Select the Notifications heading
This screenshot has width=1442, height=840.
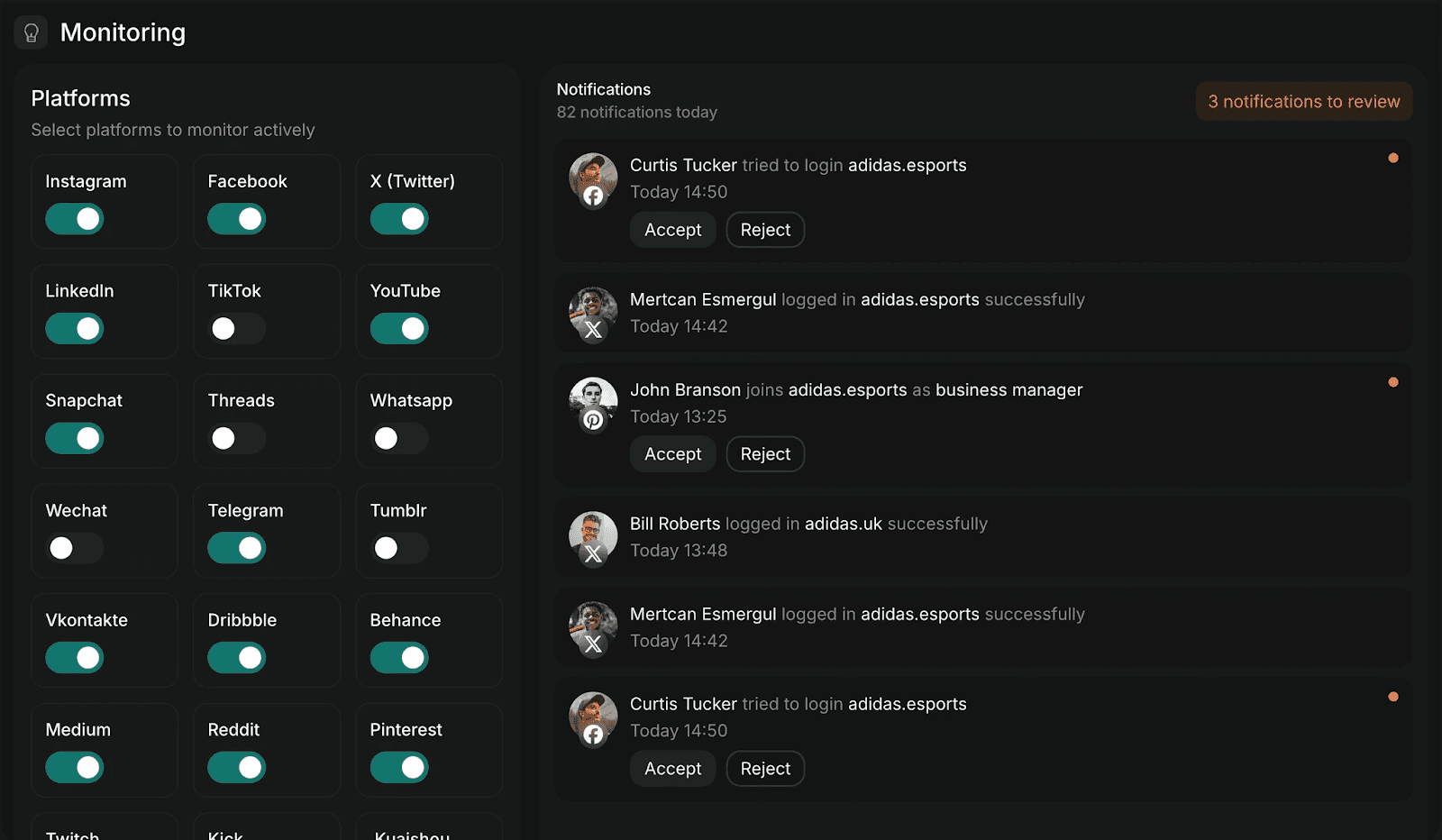coord(604,89)
